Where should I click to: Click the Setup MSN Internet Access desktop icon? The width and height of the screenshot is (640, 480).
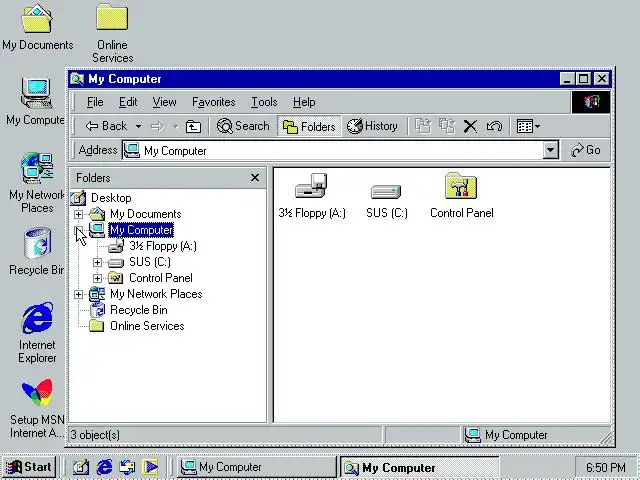[37, 408]
